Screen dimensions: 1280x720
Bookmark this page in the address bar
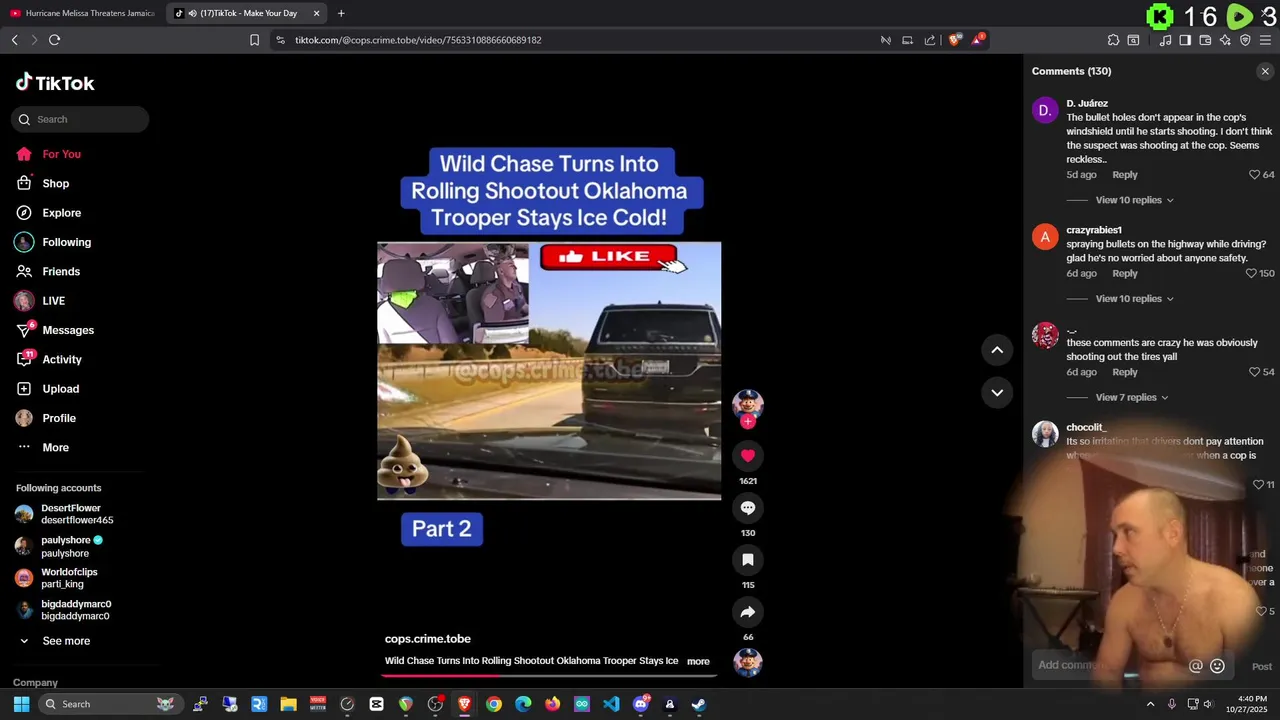(254, 40)
